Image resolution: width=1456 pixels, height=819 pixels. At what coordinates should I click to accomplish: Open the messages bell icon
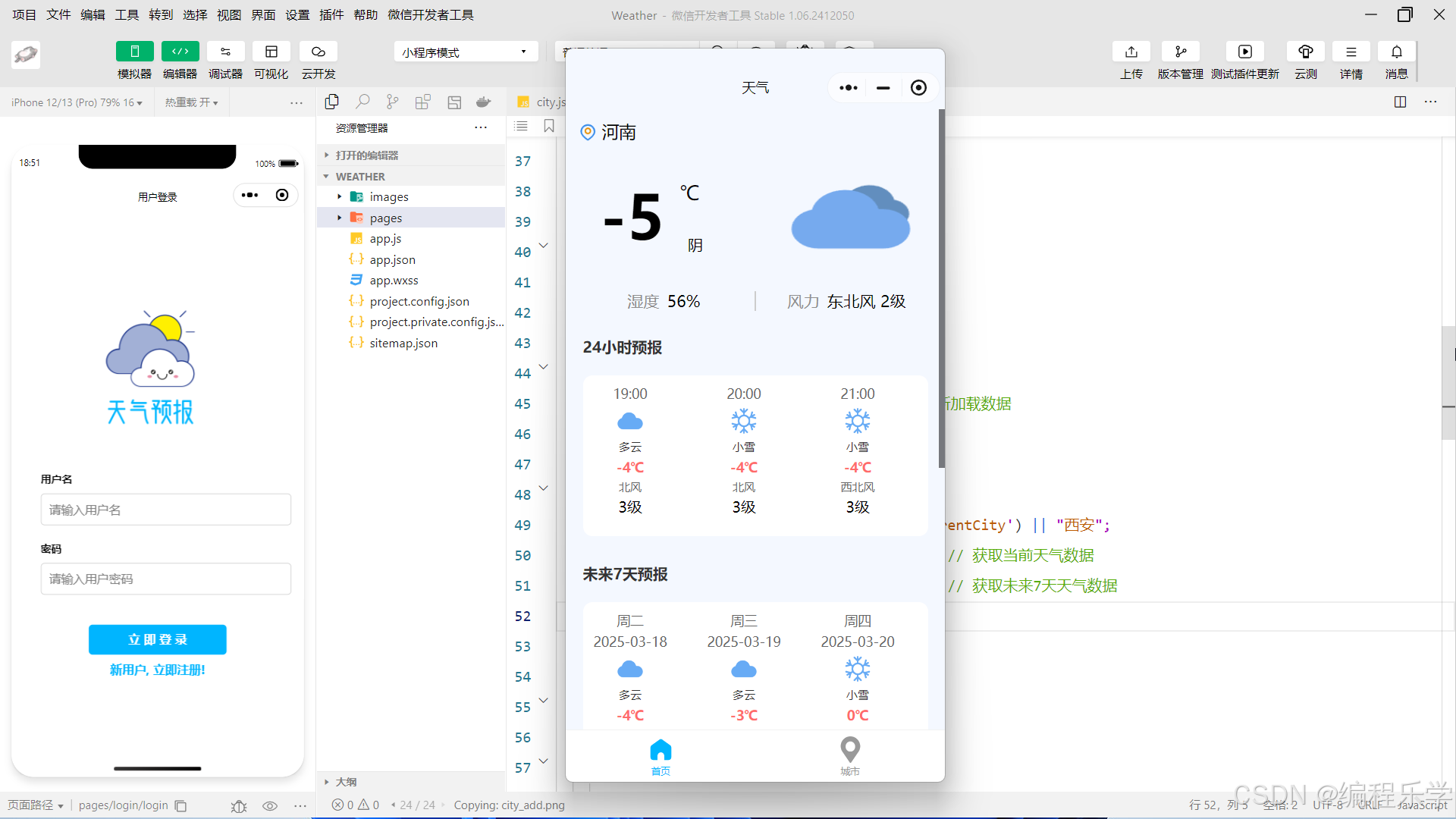1396,52
